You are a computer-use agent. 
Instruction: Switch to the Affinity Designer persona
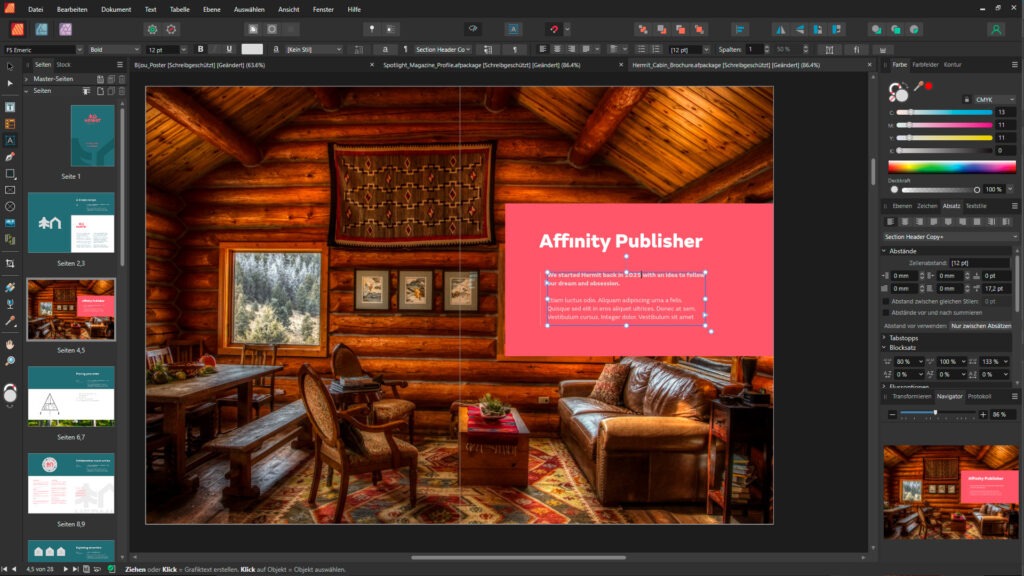[41, 29]
